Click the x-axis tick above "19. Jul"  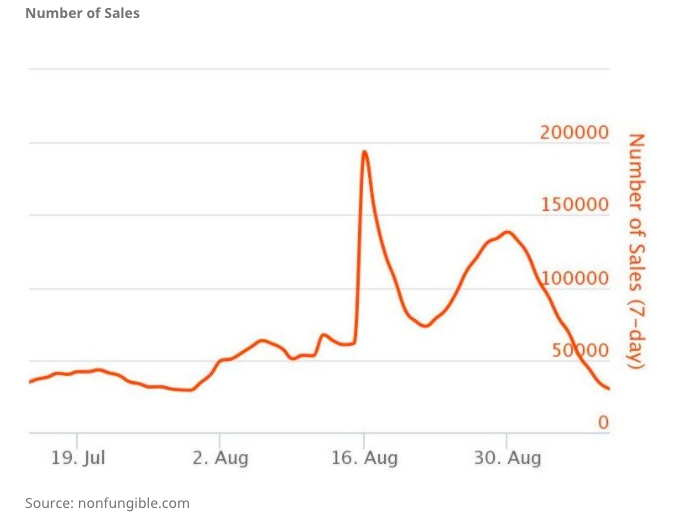coord(77,438)
